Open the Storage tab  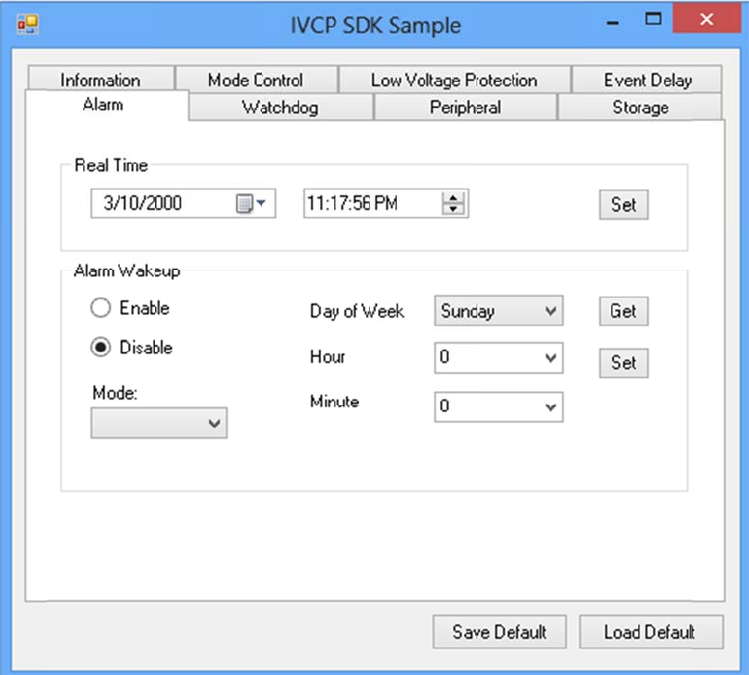click(x=640, y=107)
